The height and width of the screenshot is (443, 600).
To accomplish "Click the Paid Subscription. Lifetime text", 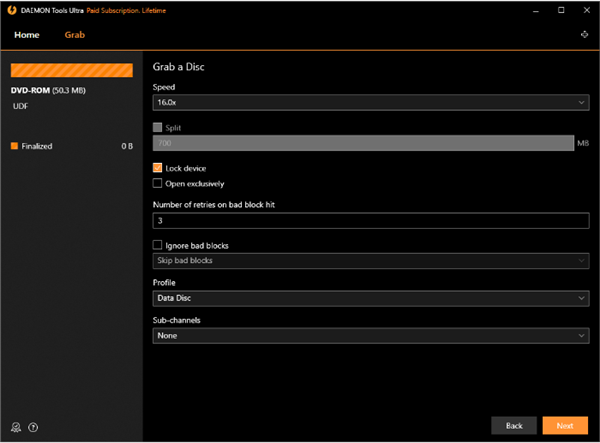I will pyautogui.click(x=126, y=11).
